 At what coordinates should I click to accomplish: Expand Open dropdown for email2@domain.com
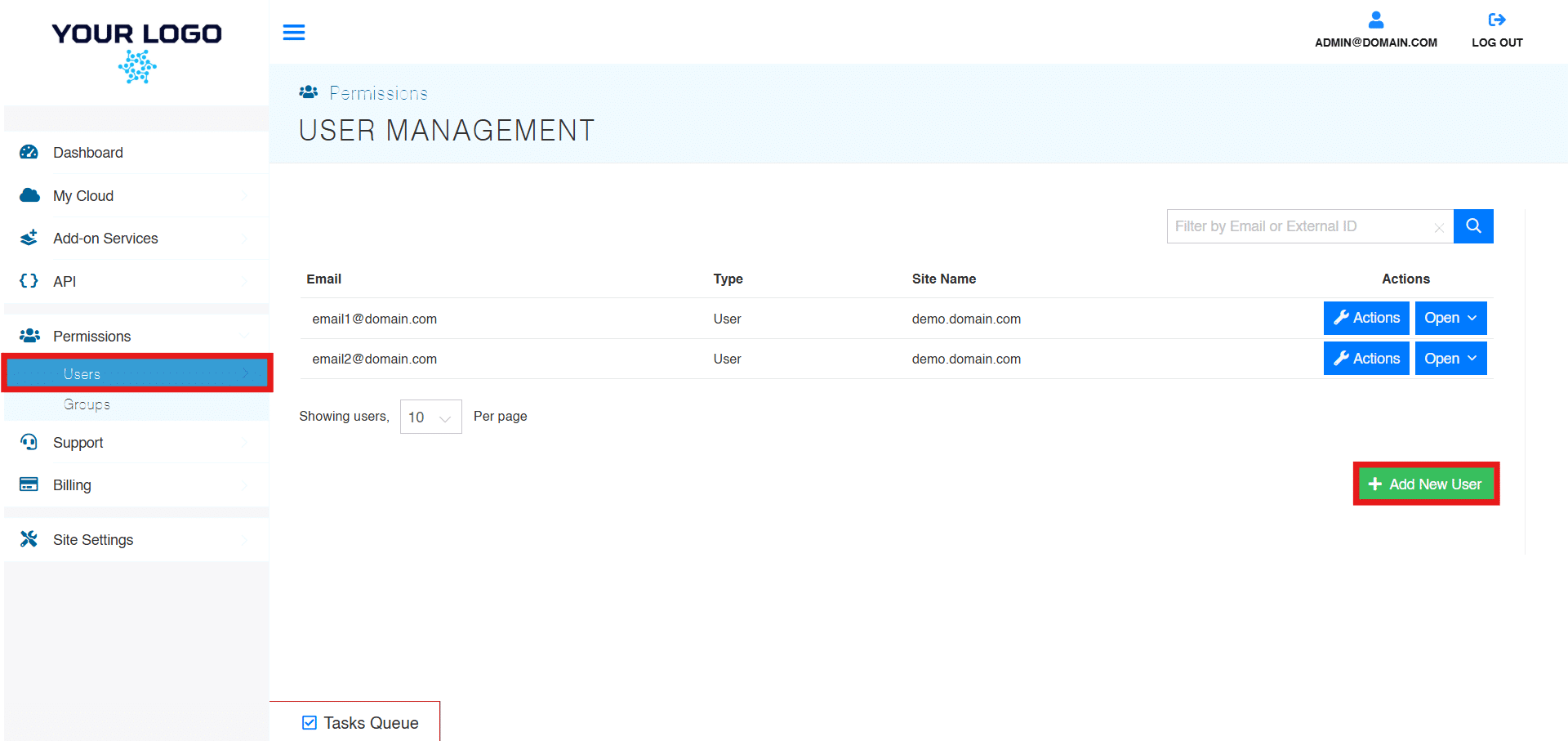pos(1450,359)
